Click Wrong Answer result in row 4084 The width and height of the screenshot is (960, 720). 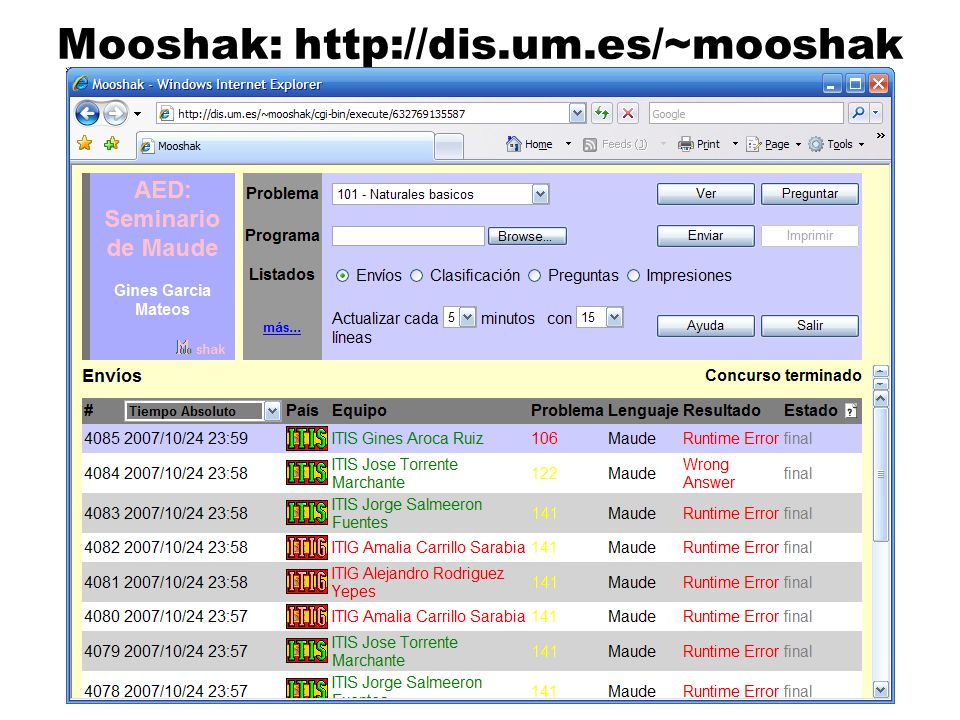pos(708,473)
